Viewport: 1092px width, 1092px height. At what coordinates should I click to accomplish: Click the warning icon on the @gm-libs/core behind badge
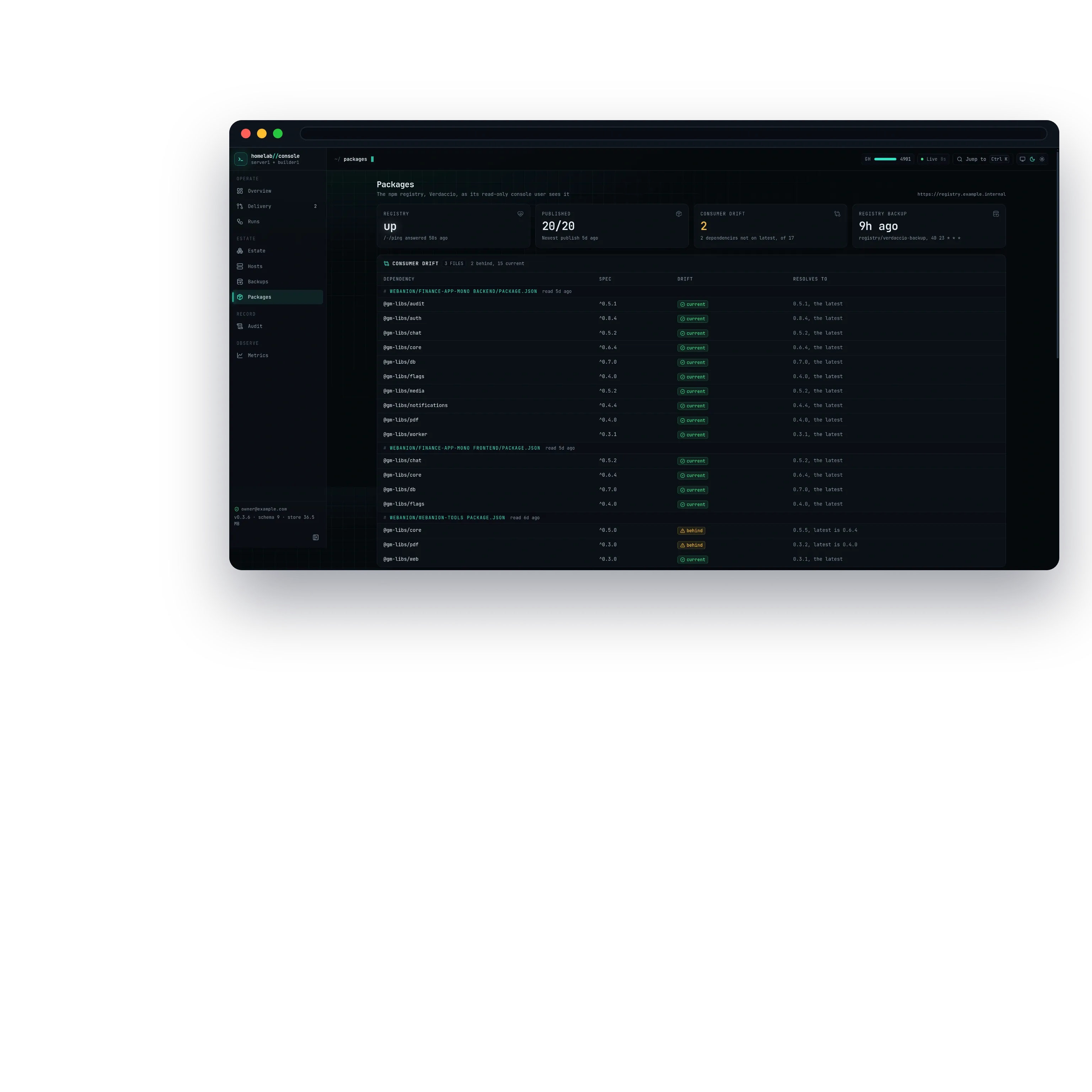click(683, 531)
